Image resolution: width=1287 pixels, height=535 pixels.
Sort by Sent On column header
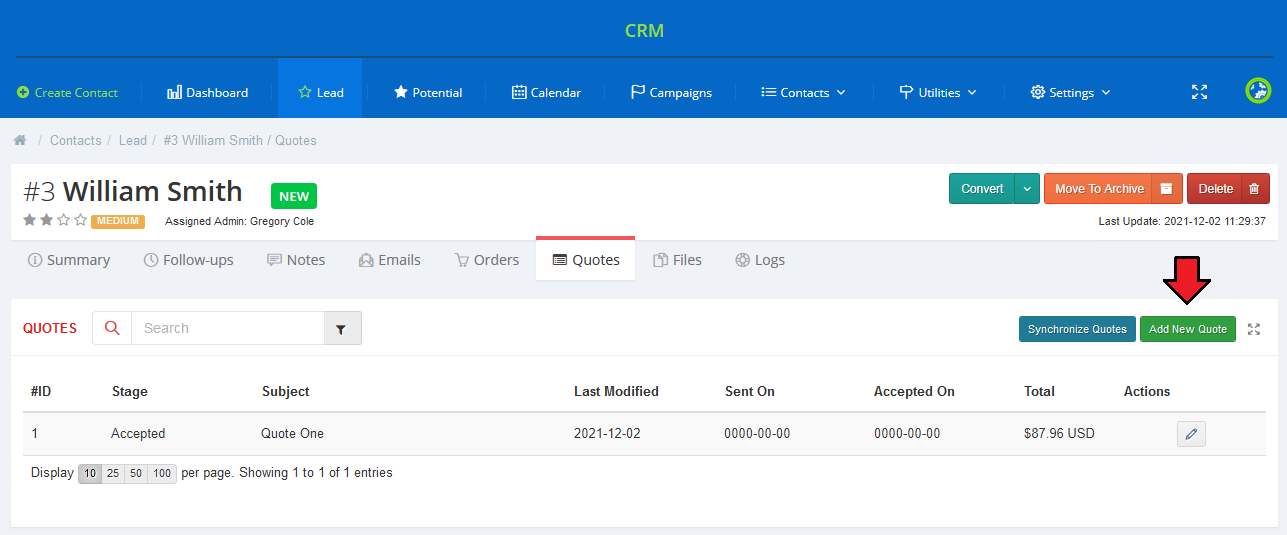(x=750, y=392)
